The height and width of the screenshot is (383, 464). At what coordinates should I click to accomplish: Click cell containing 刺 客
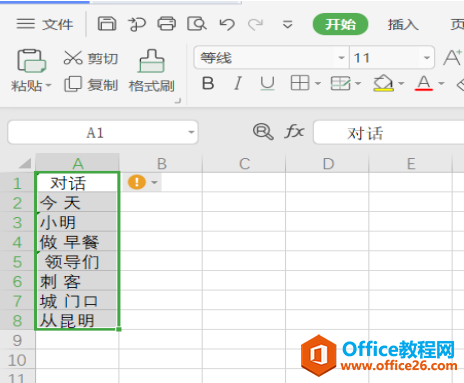(x=77, y=281)
